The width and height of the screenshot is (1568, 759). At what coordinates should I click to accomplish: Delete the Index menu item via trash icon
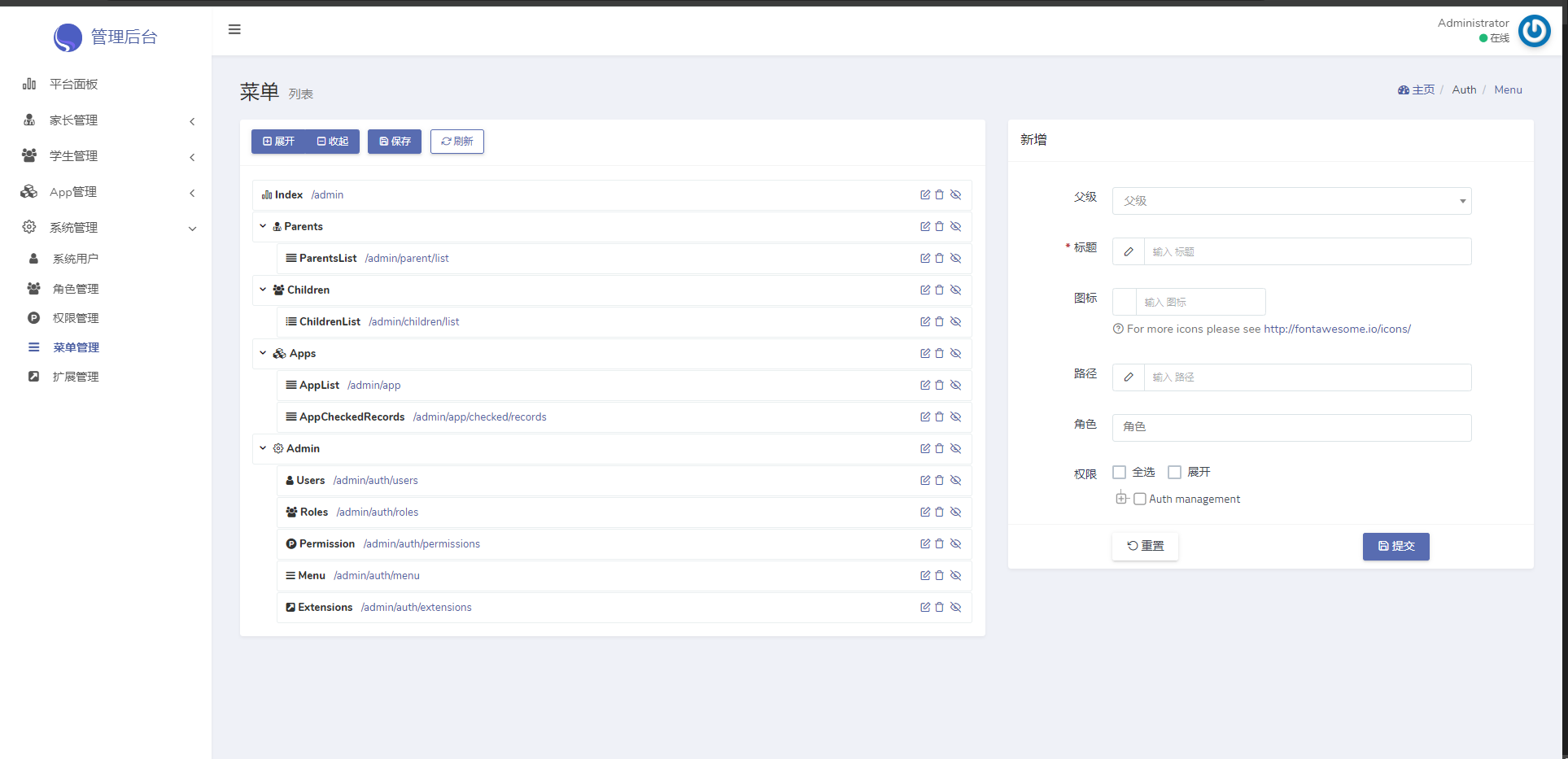939,195
